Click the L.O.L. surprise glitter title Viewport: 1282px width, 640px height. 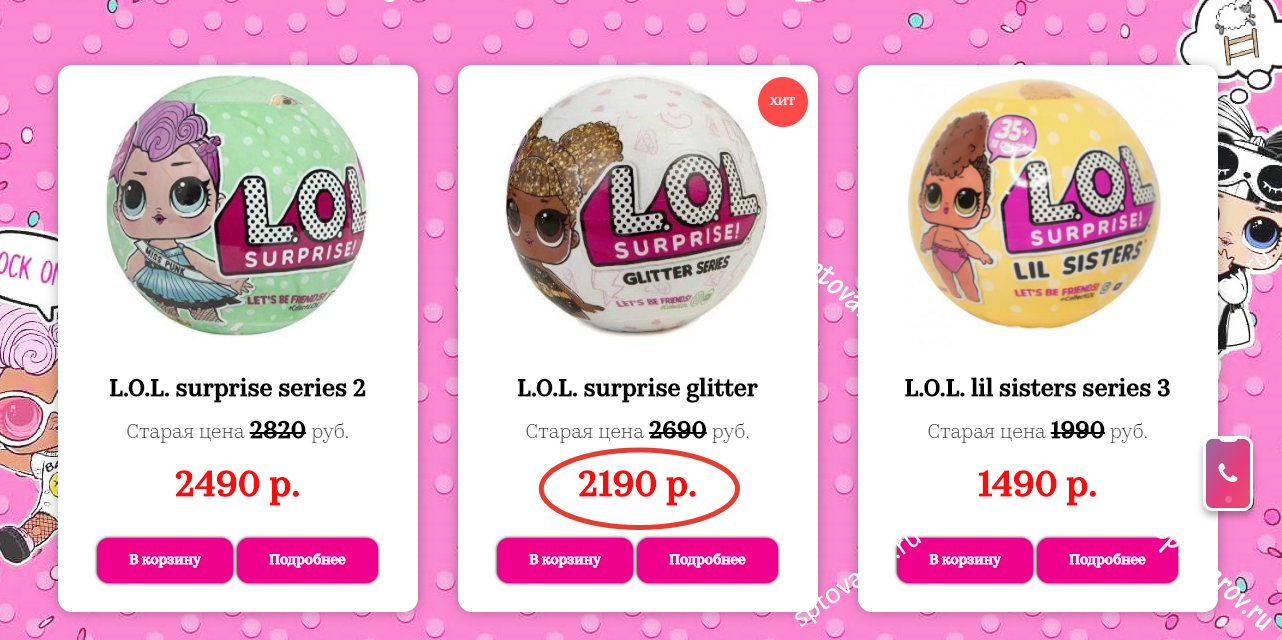637,388
